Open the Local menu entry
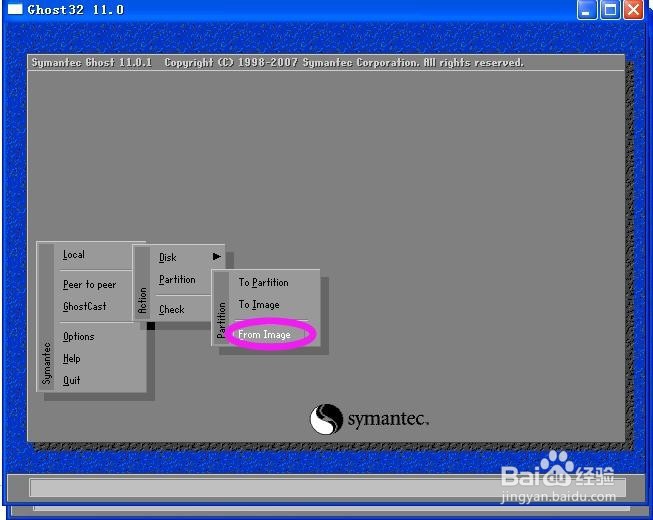This screenshot has width=653, height=520. click(74, 255)
